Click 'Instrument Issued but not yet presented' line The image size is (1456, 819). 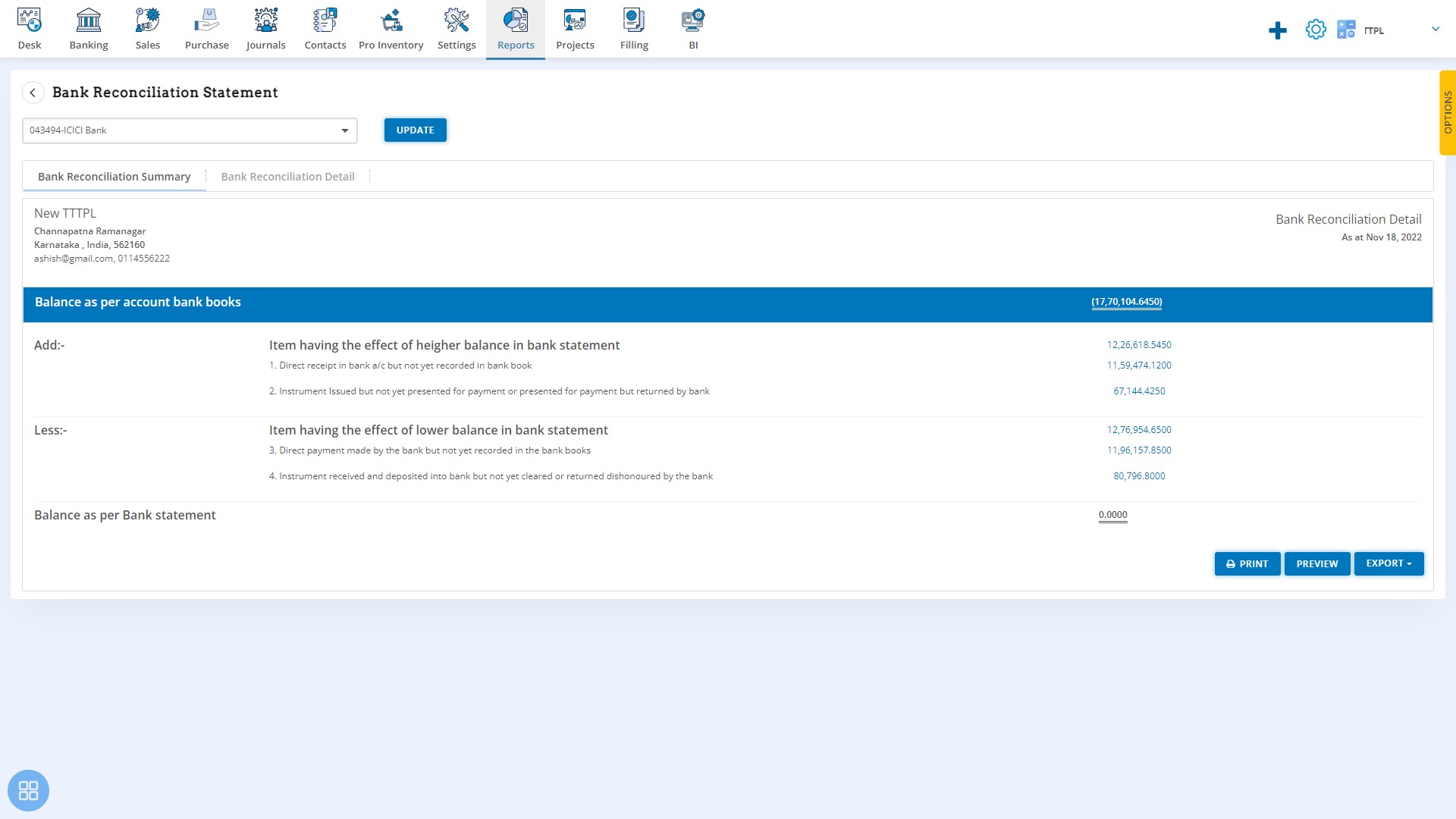click(x=489, y=391)
